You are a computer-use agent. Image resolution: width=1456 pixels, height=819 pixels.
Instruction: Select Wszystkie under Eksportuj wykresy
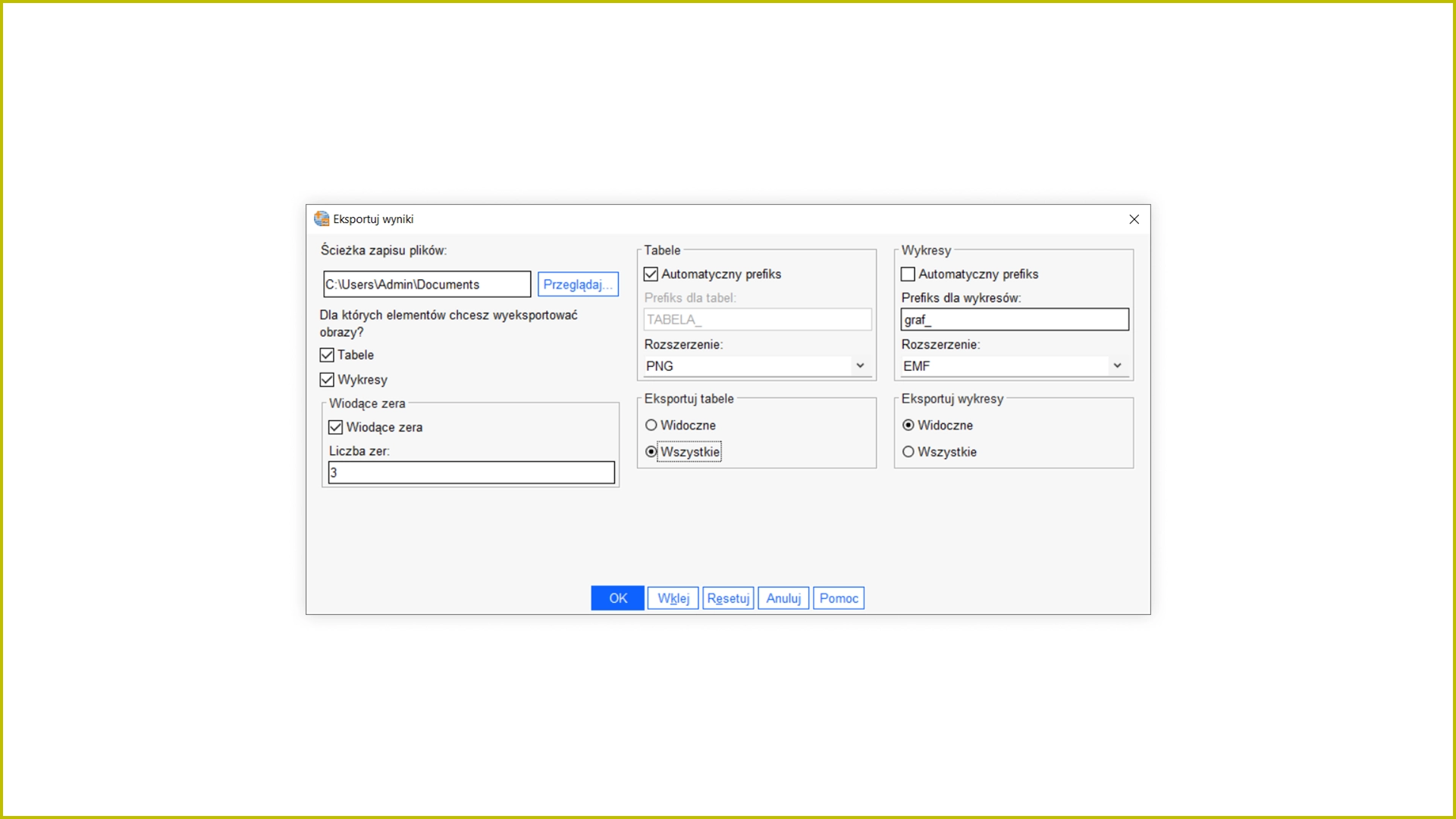[x=908, y=452]
